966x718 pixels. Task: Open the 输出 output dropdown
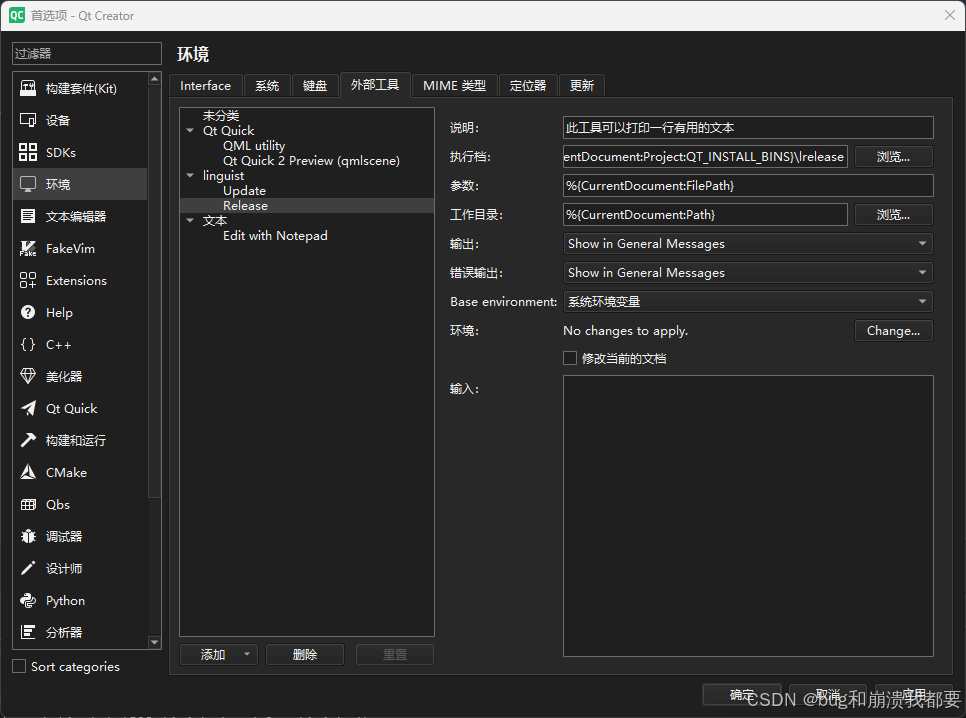point(748,243)
